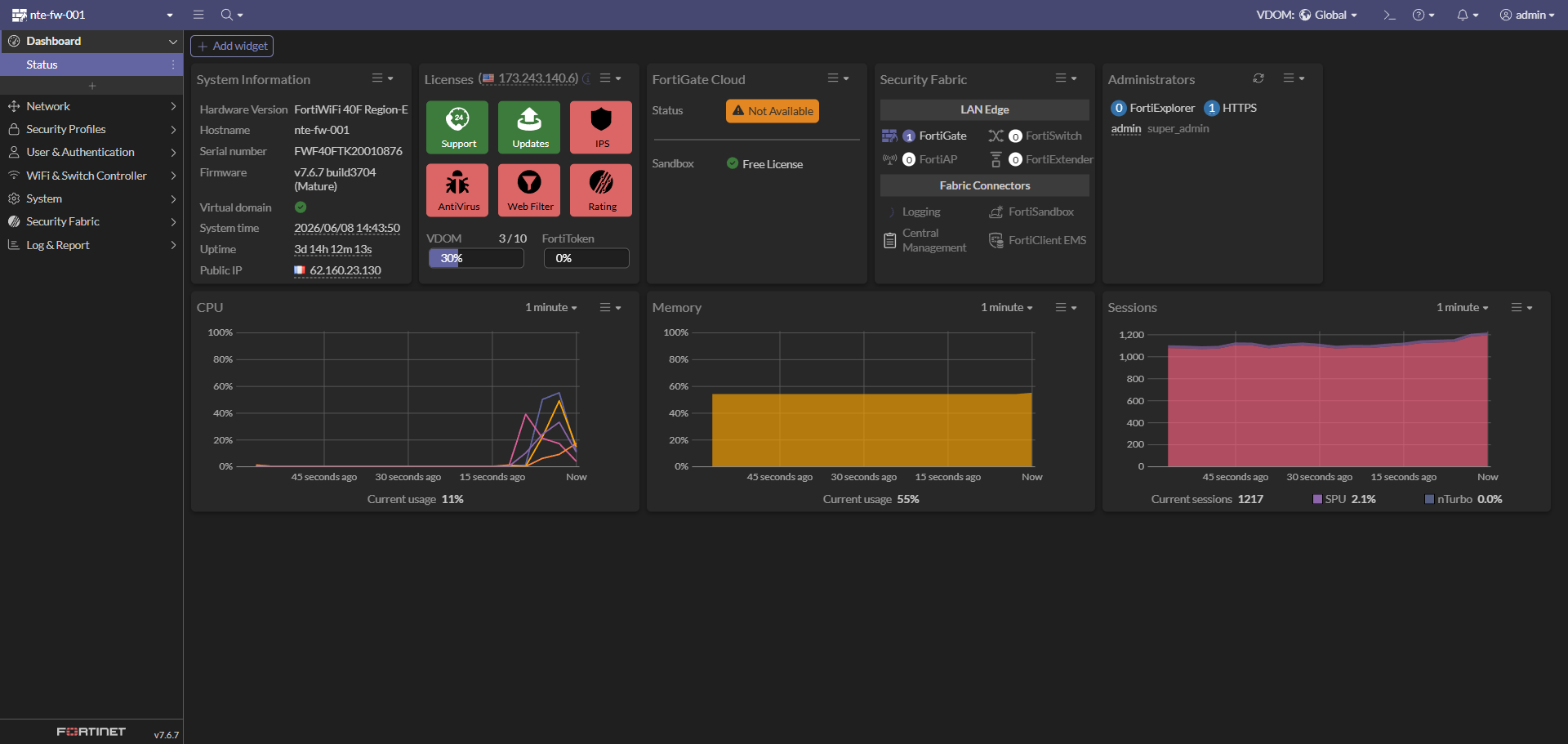Click the Central Management connector icon
This screenshot has height=744, width=1568.
(x=890, y=240)
